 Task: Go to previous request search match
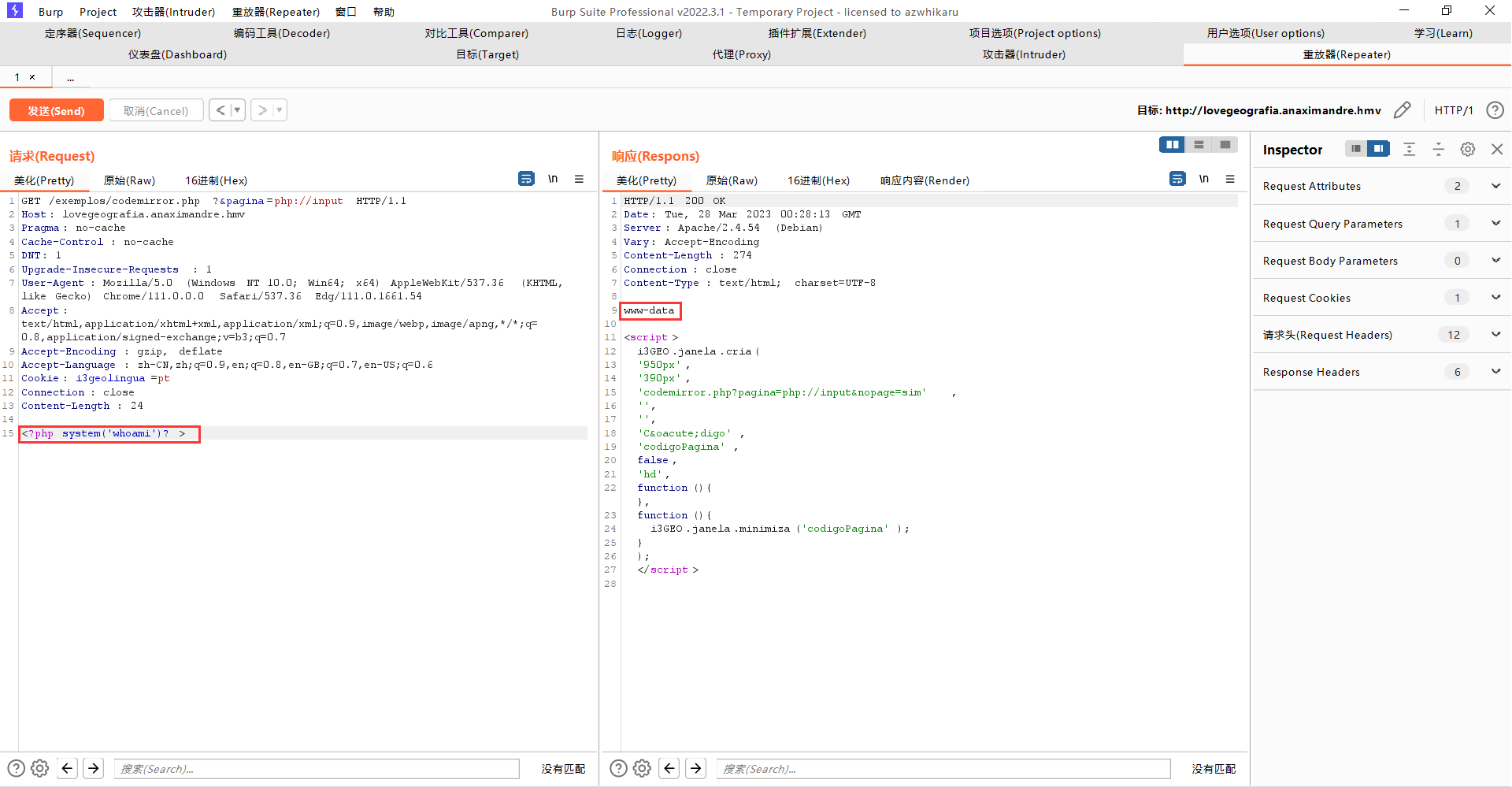tap(68, 768)
